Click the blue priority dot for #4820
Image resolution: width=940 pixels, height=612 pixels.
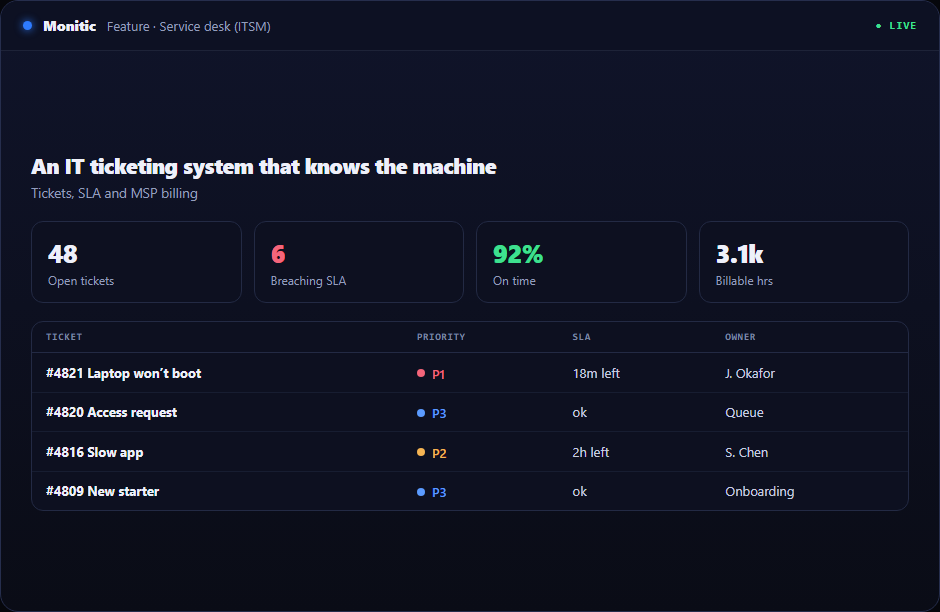click(421, 413)
